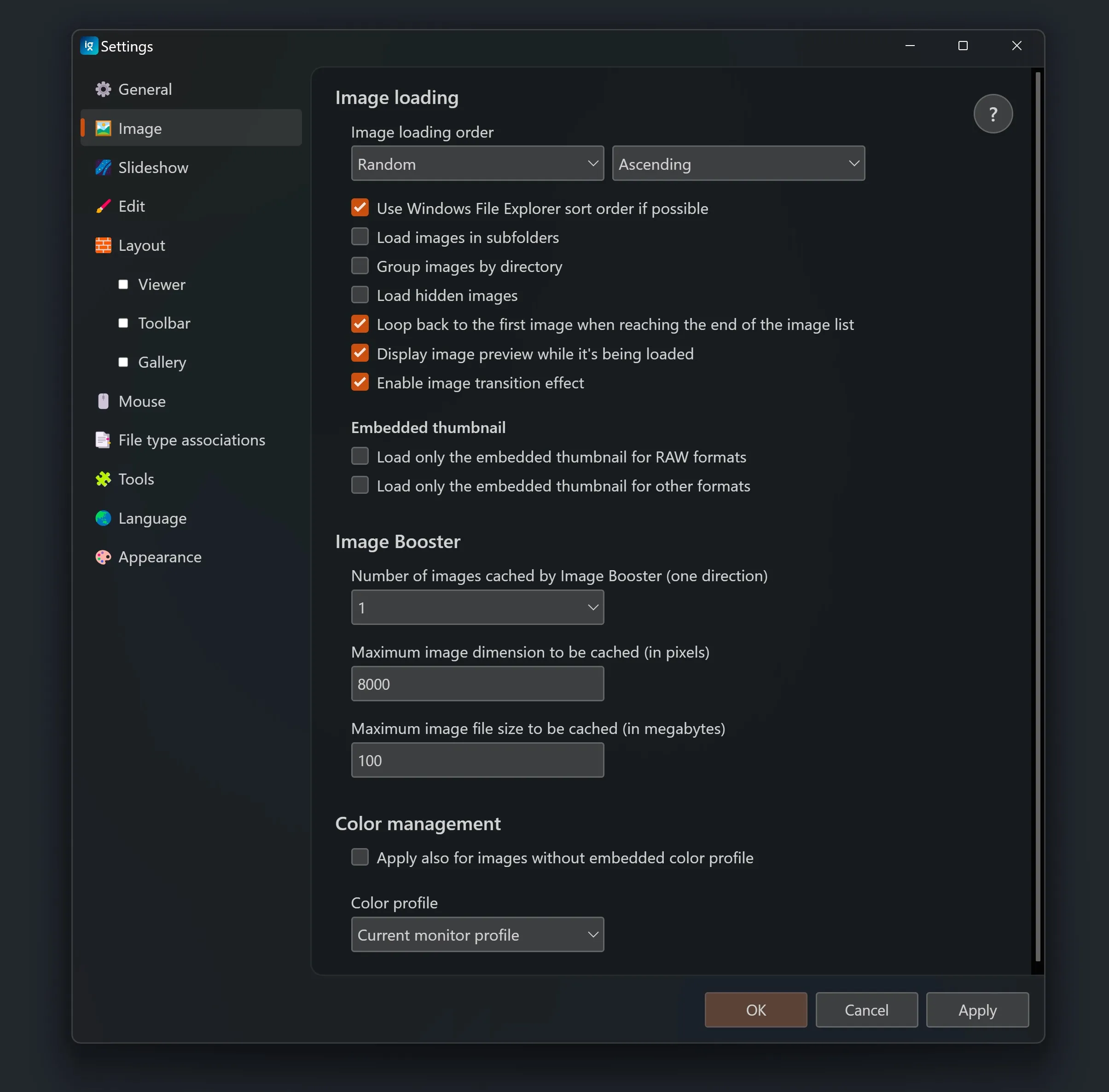1109x1092 pixels.
Task: Open the Gallery layout sub-section
Action: coord(162,363)
